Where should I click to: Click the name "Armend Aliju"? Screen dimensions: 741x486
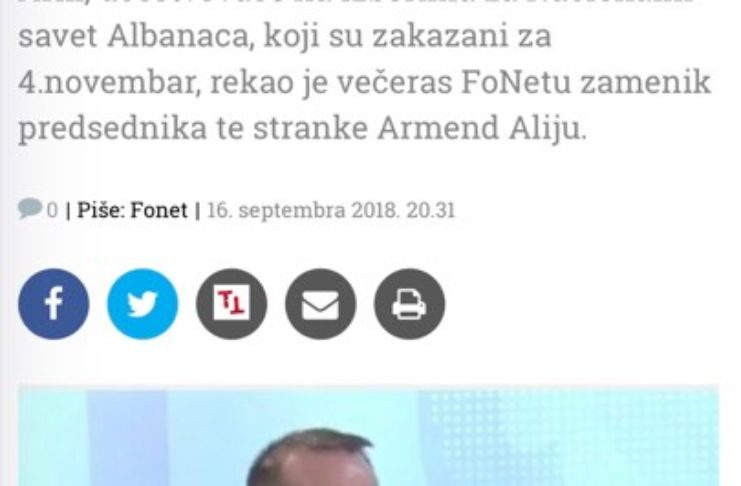[x=482, y=128]
